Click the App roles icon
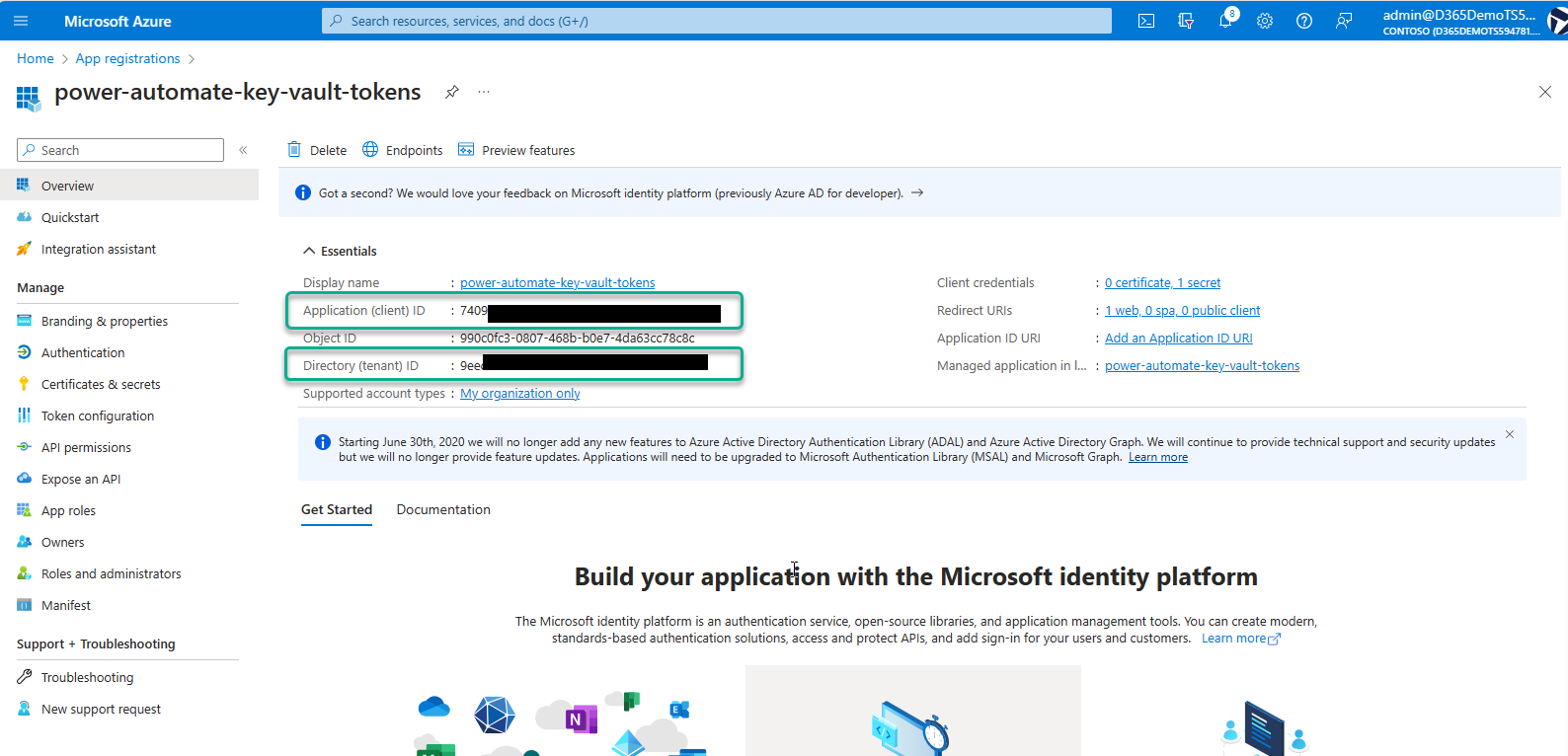Viewport: 1568px width, 756px height. [24, 510]
